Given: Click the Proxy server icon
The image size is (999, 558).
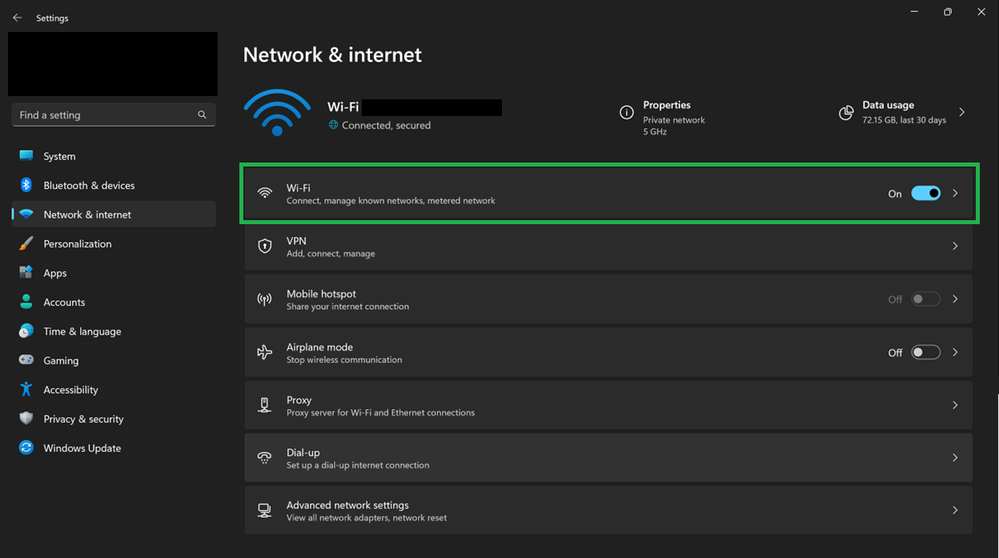Looking at the screenshot, I should [x=265, y=405].
